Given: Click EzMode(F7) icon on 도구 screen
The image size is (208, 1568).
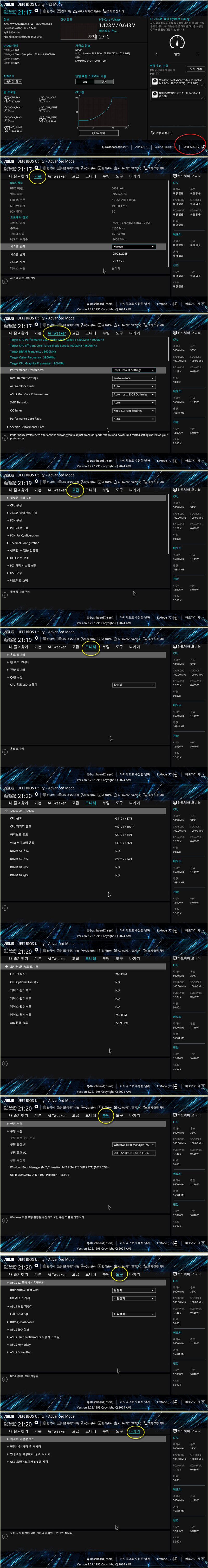Looking at the screenshot, I should (175, 1402).
